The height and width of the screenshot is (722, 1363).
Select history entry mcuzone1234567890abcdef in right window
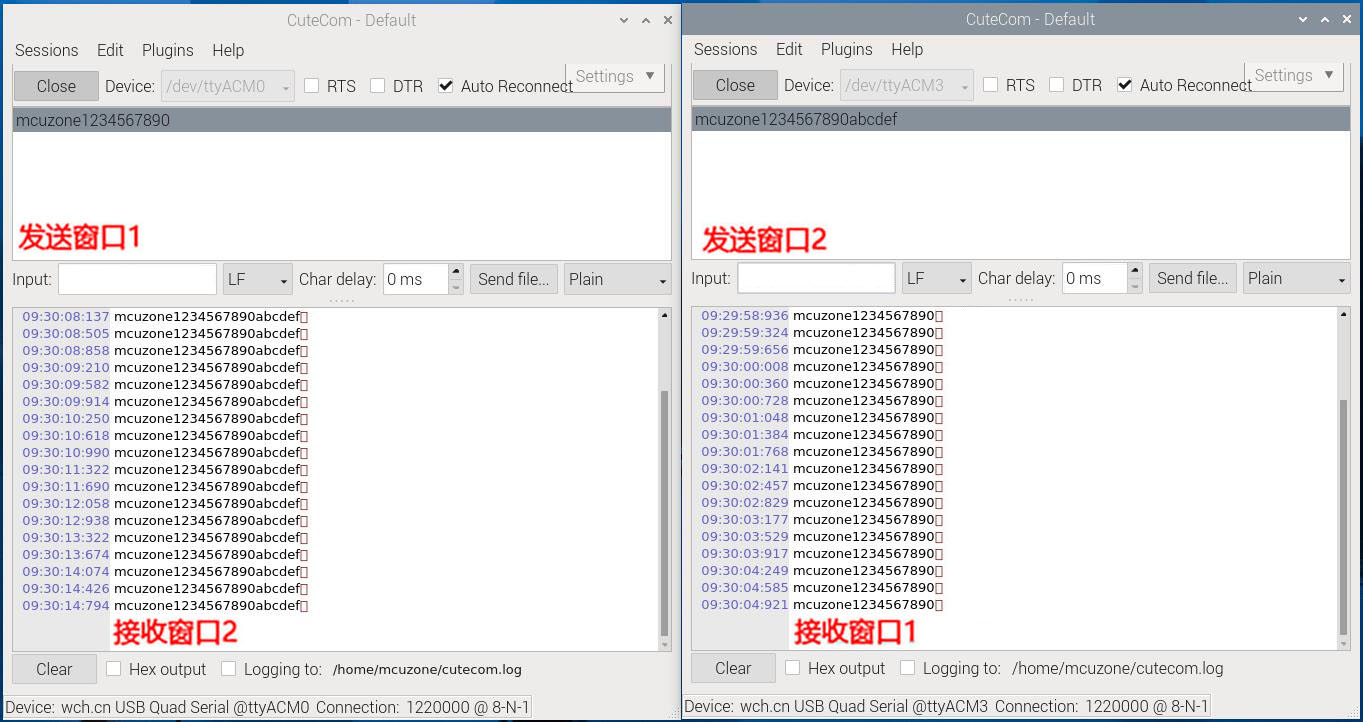point(1020,119)
